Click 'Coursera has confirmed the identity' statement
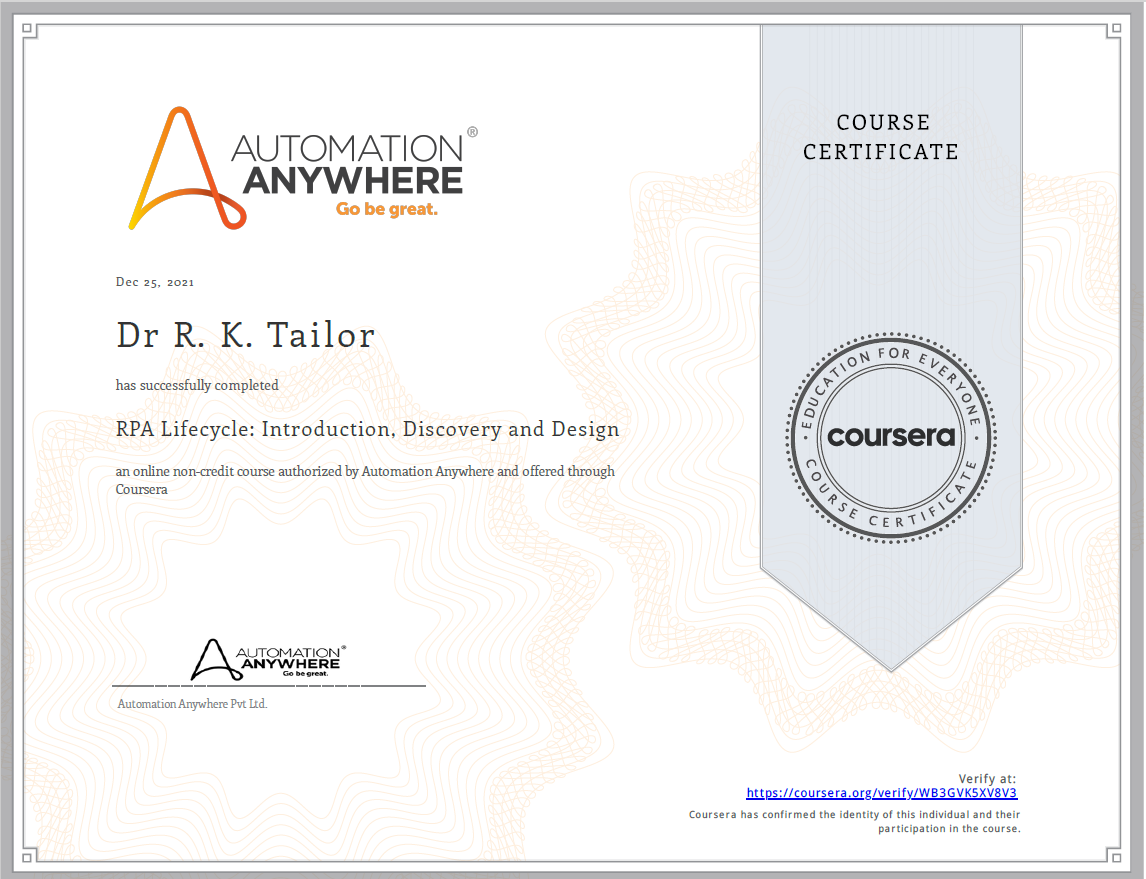Viewport: 1146px width, 879px height. [854, 821]
